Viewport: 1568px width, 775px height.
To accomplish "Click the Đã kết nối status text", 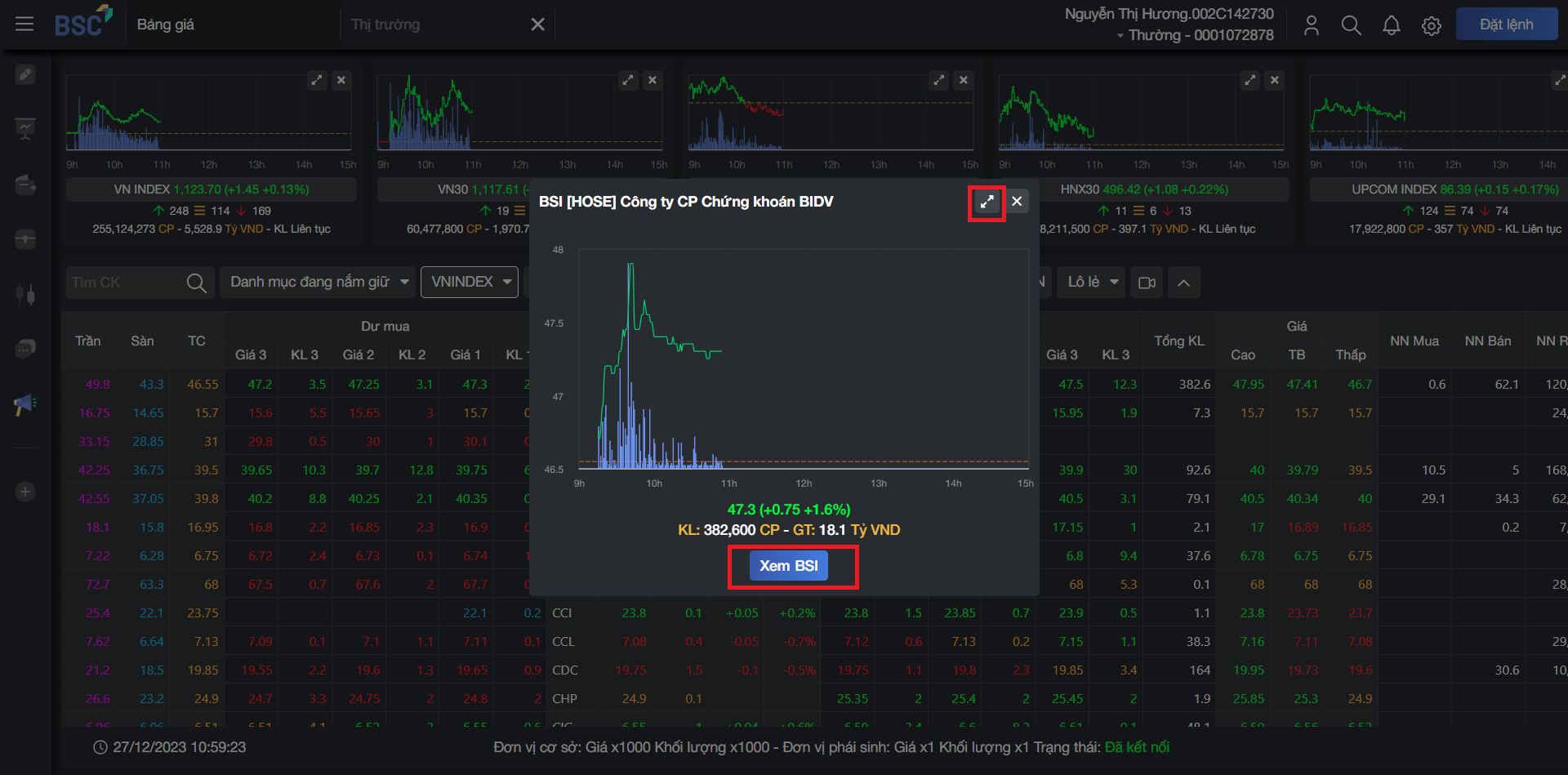I will tap(1137, 747).
